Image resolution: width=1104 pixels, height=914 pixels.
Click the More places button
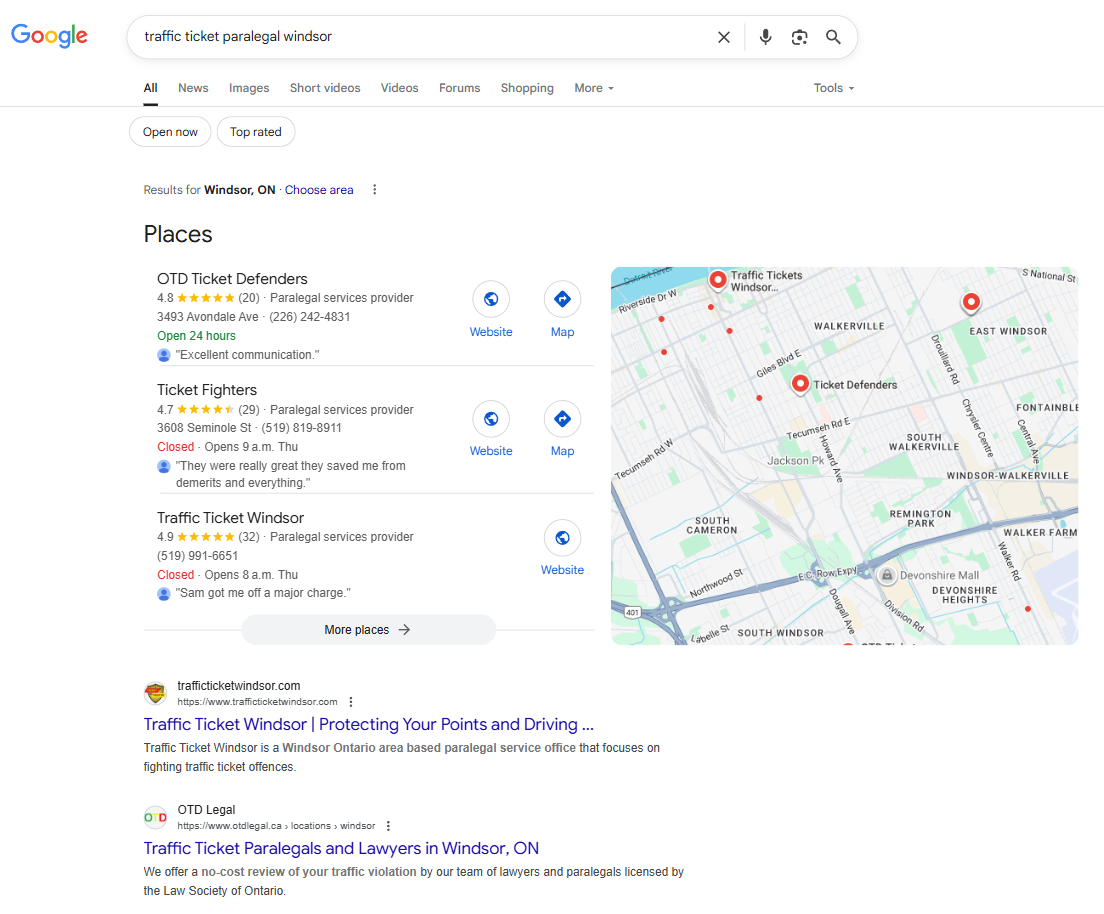pyautogui.click(x=368, y=630)
